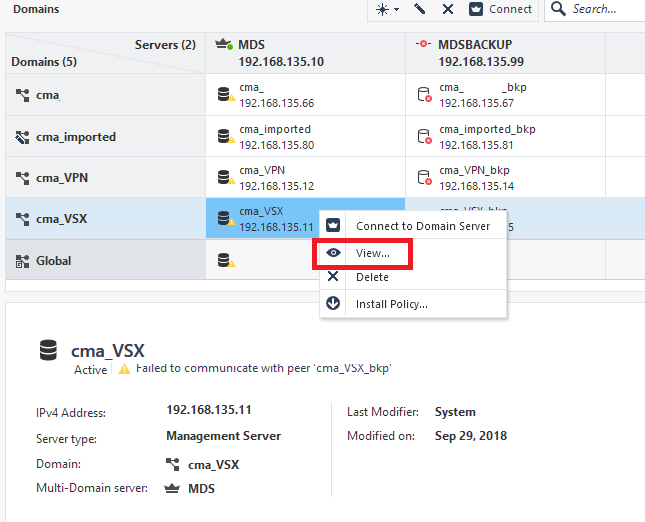Click the cma_imported domain icon
645x522 pixels.
(23, 137)
